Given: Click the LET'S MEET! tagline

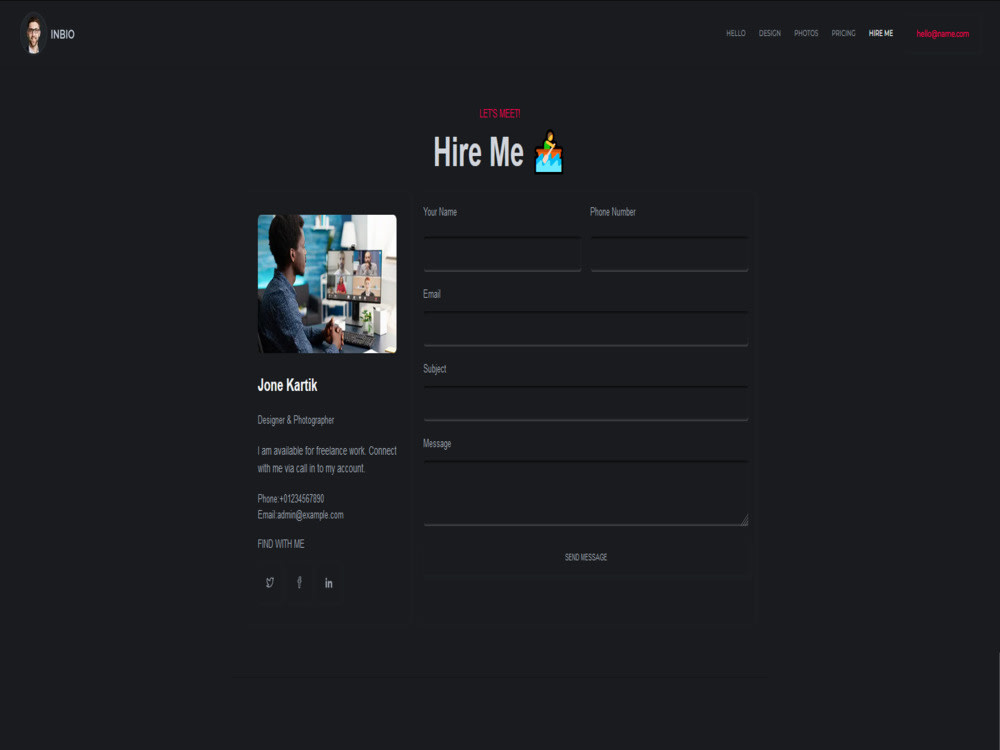Looking at the screenshot, I should 499,114.
